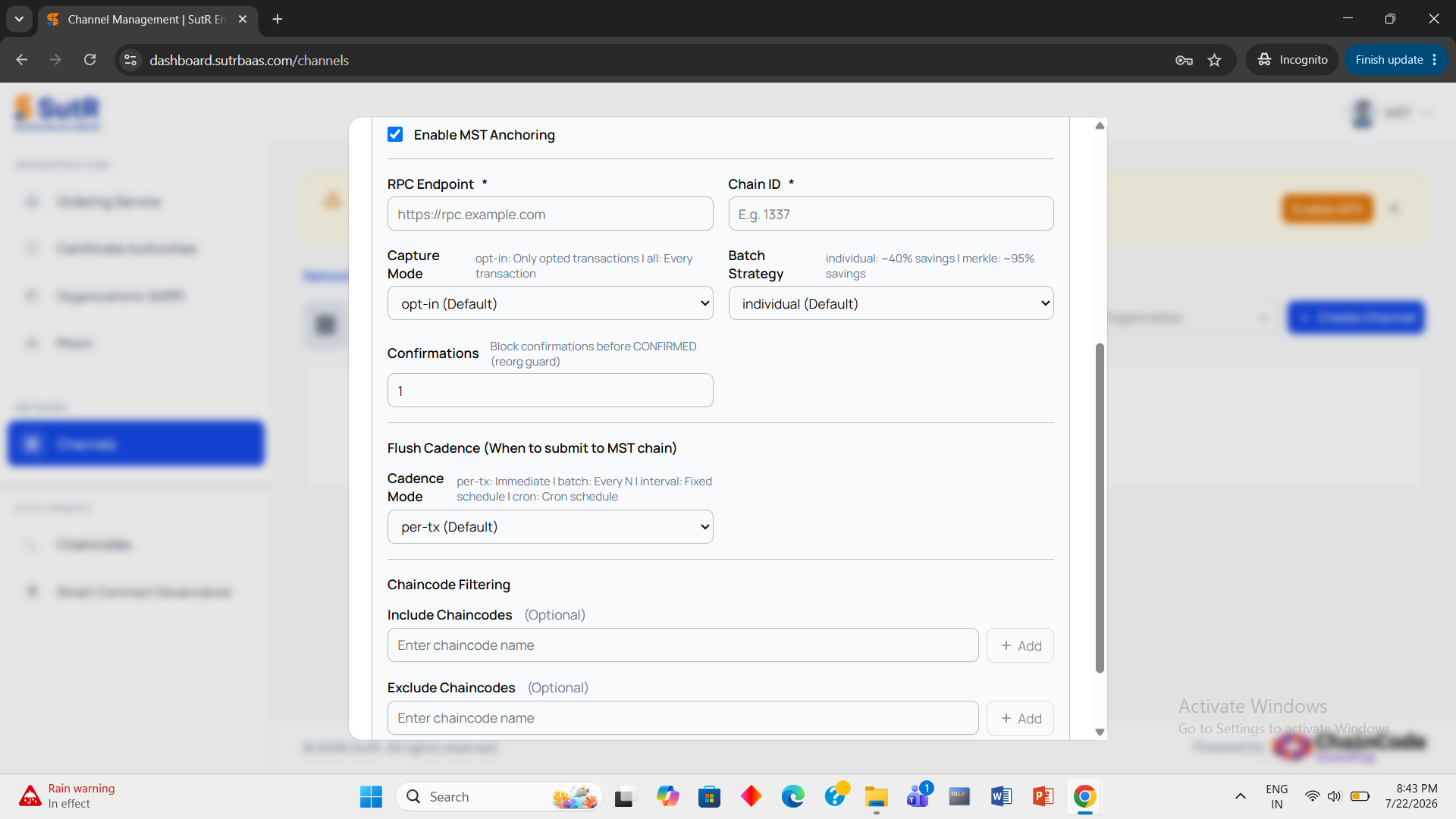This screenshot has width=1456, height=819.
Task: Open the ENG IN language switcher
Action: point(1277,796)
